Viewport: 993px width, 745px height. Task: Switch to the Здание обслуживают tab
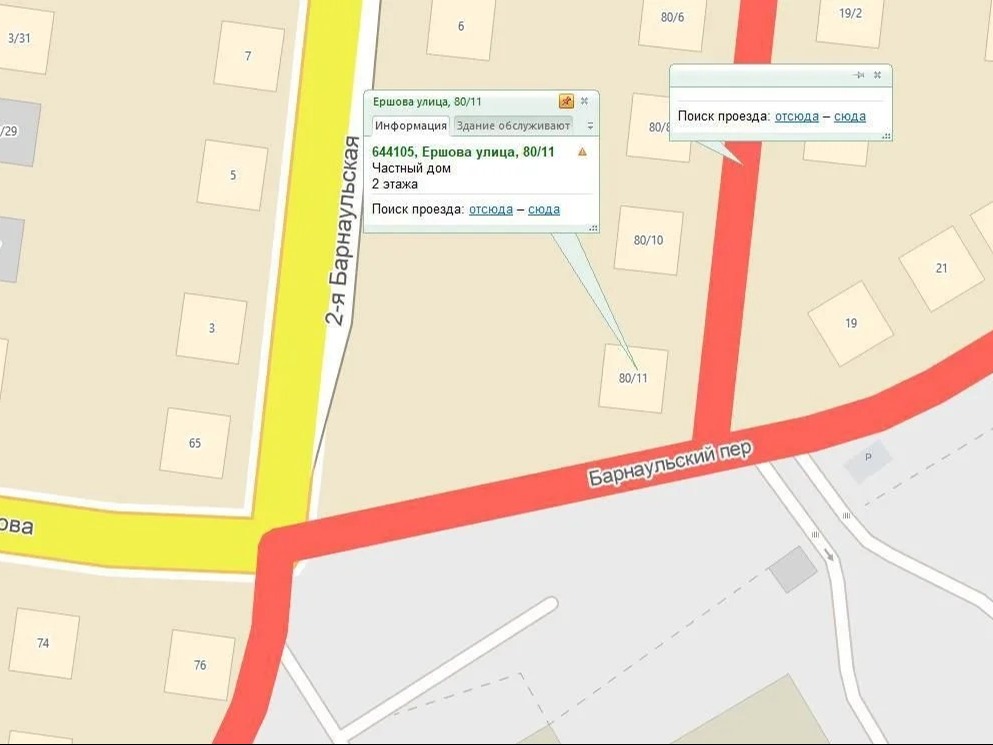tap(513, 125)
